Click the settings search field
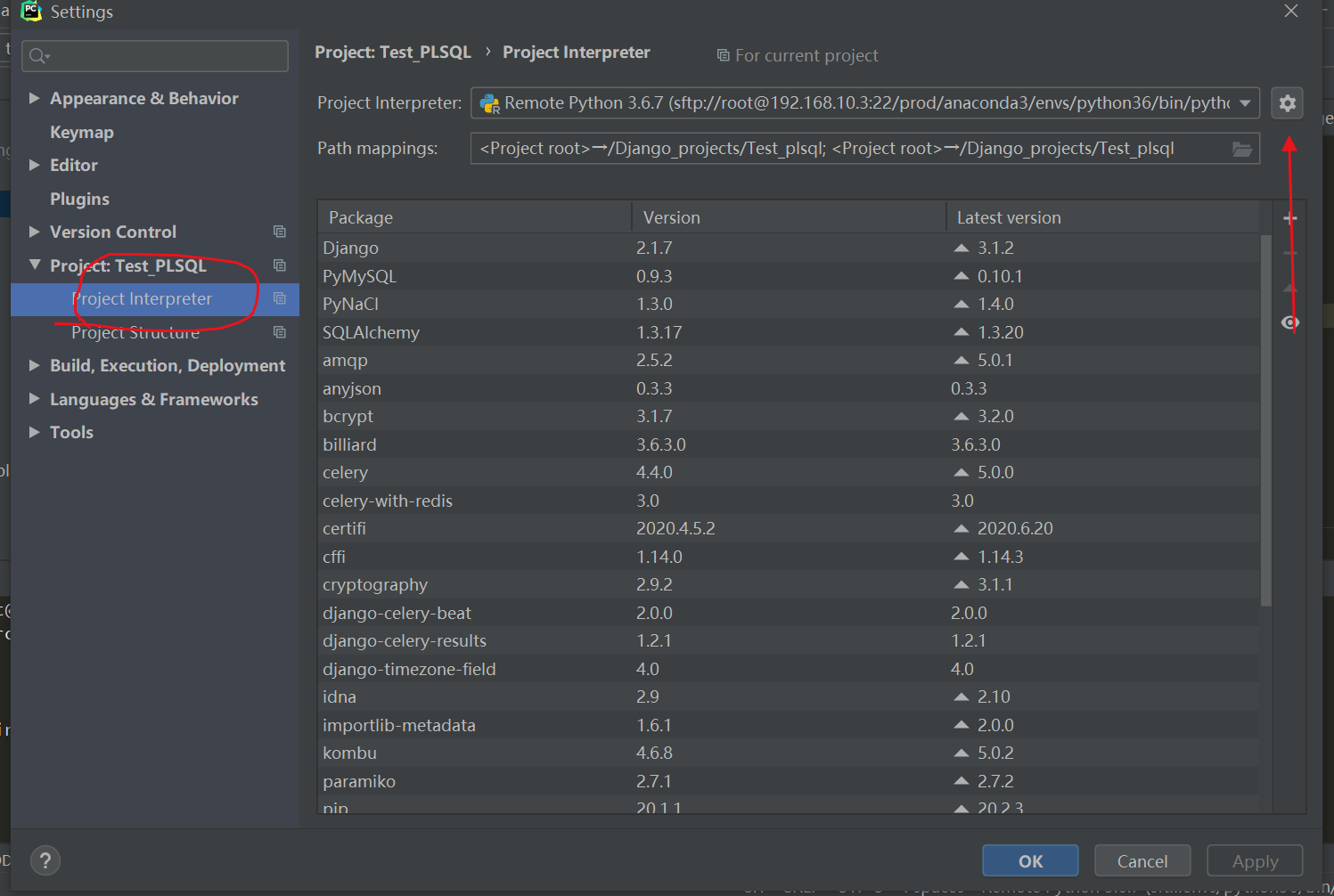1334x896 pixels. click(x=155, y=56)
